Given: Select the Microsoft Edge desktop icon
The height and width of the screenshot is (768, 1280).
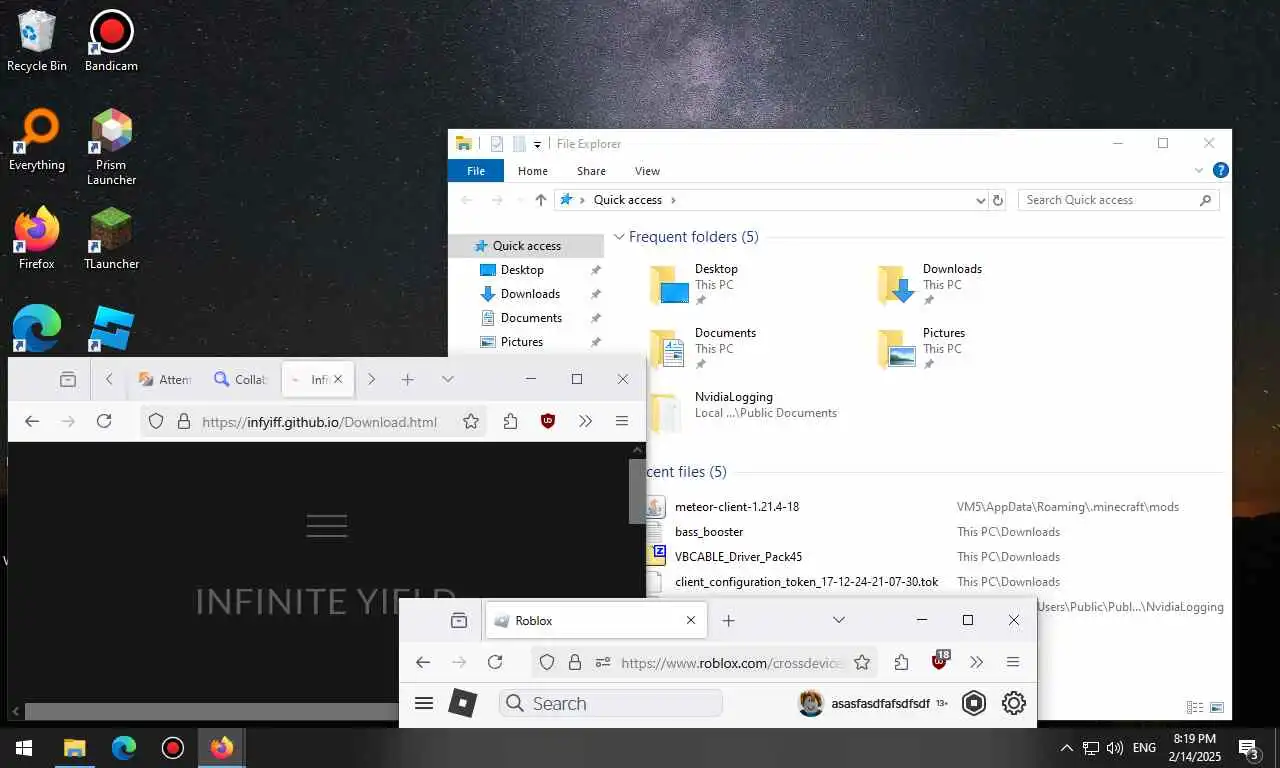Looking at the screenshot, I should pyautogui.click(x=37, y=329).
